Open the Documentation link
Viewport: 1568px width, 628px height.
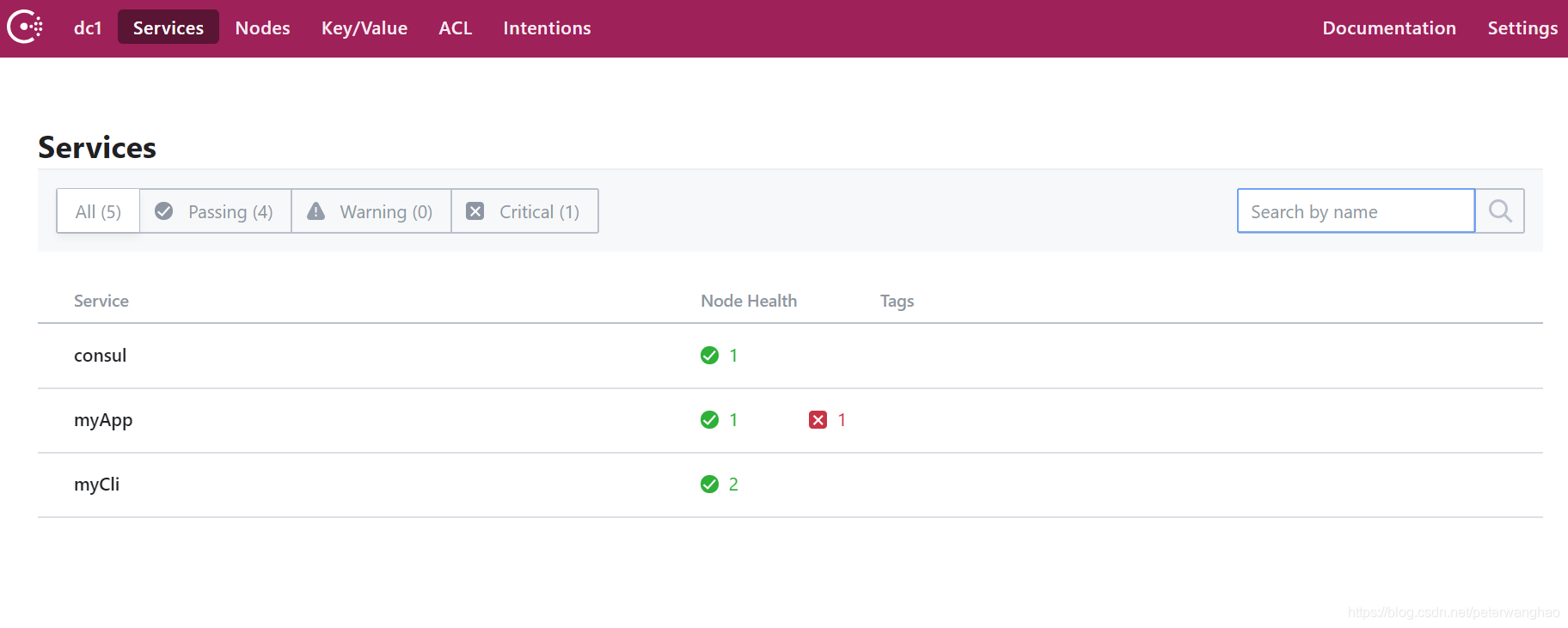click(x=1389, y=27)
